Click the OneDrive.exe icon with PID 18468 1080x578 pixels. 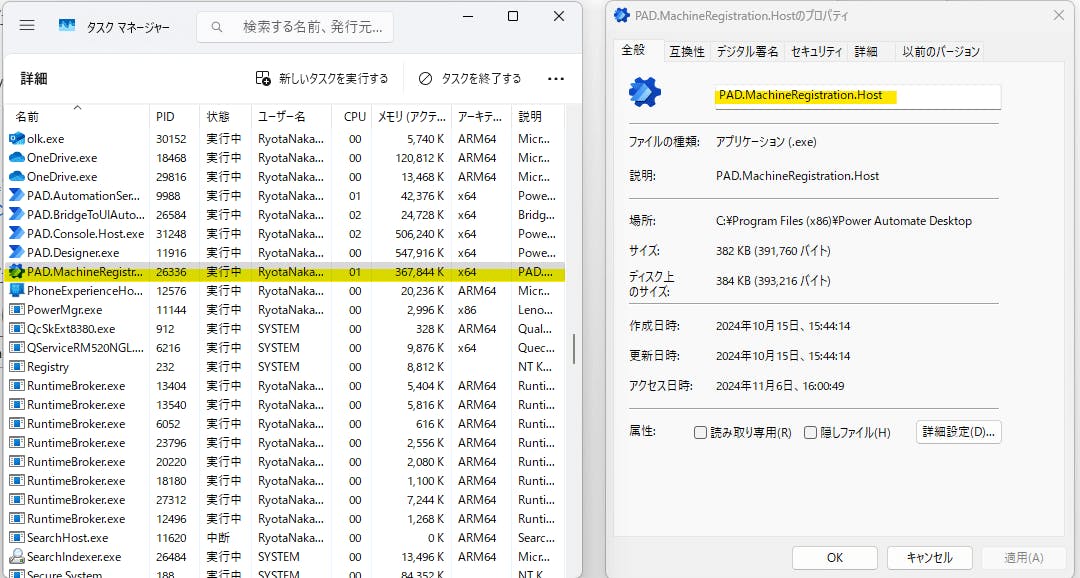click(17, 158)
